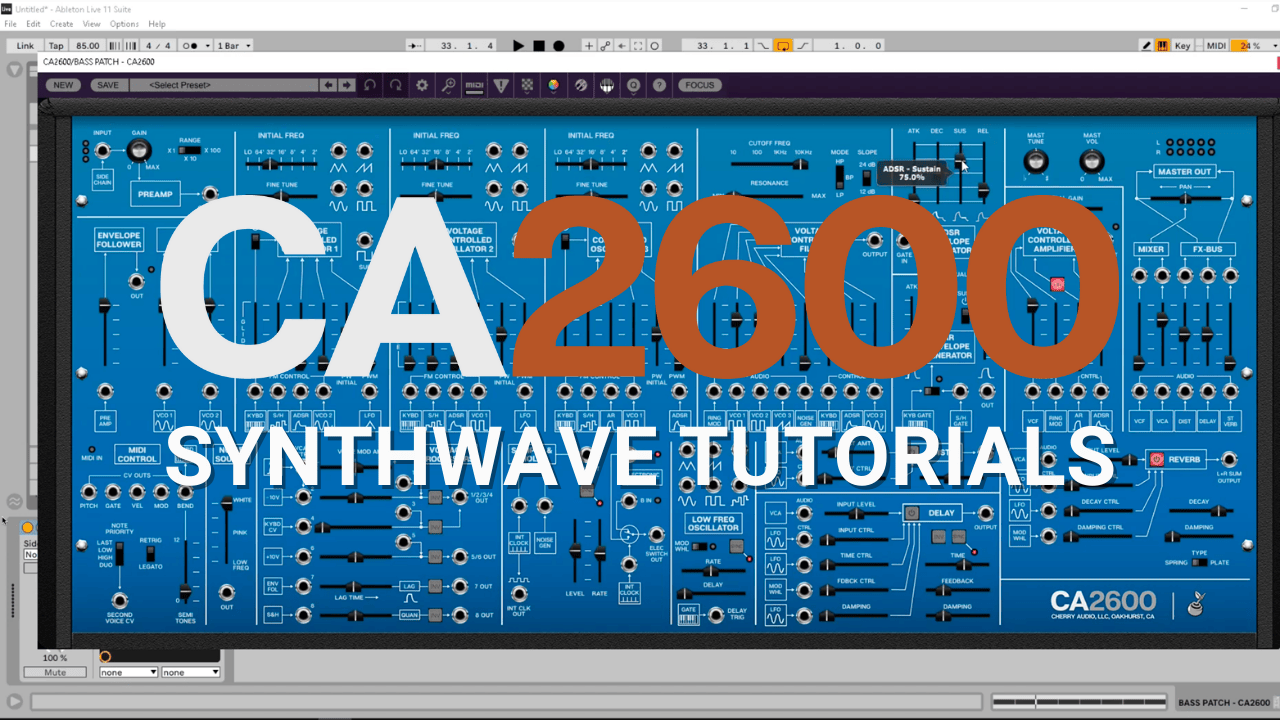Click the undo arrow in the plugin toolbar
This screenshot has height=720, width=1280.
pyautogui.click(x=370, y=86)
